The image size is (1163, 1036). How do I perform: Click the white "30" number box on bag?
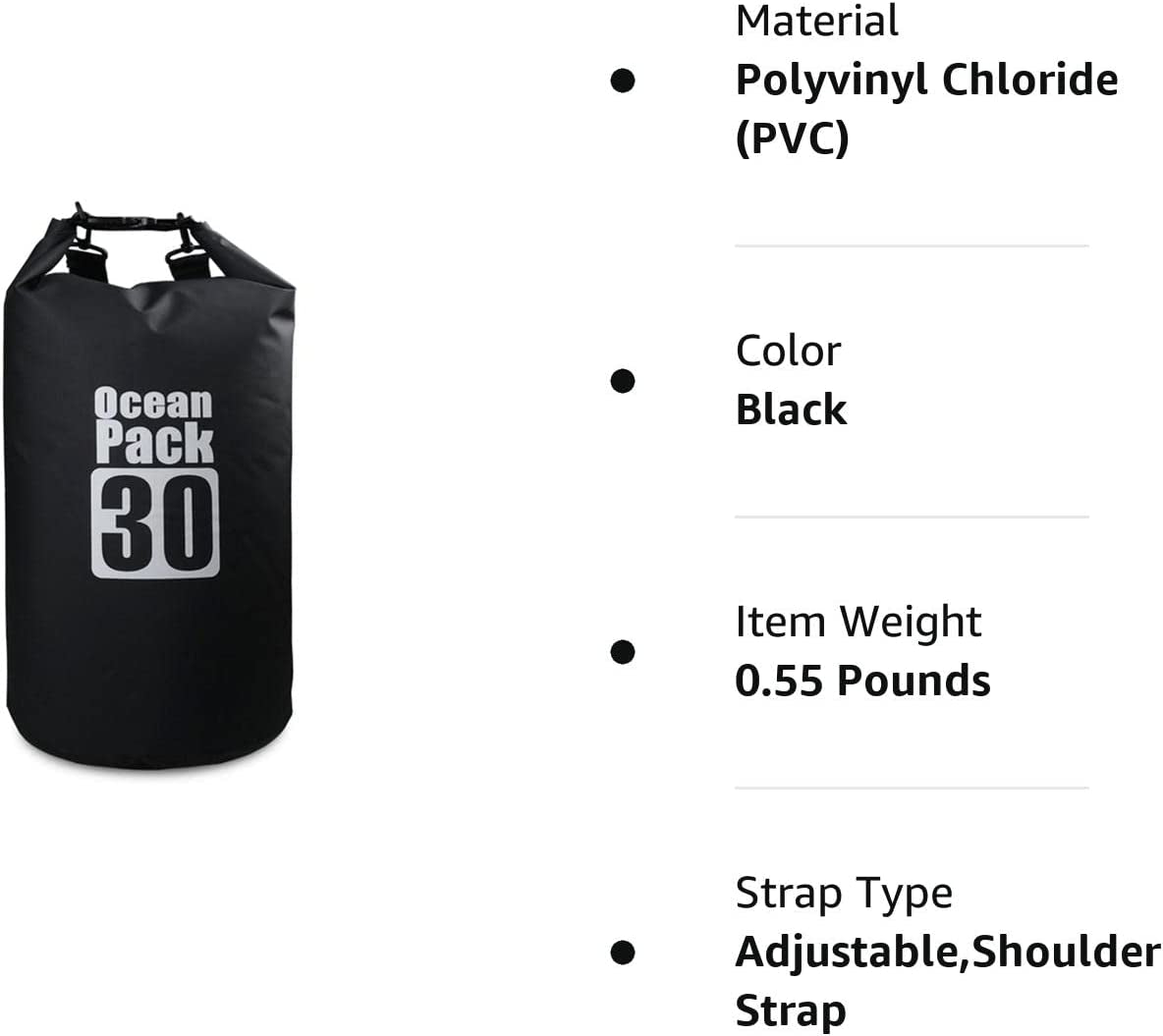[154, 522]
